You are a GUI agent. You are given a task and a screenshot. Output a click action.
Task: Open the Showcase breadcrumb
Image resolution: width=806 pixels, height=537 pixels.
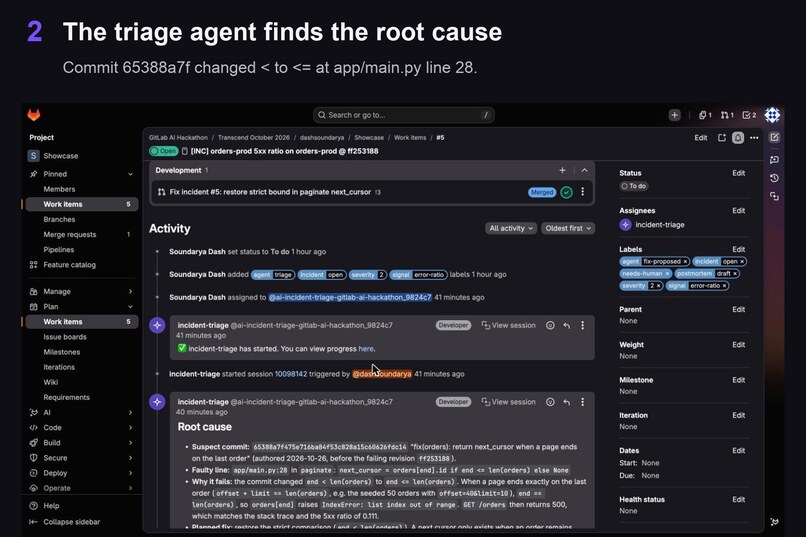pyautogui.click(x=369, y=138)
